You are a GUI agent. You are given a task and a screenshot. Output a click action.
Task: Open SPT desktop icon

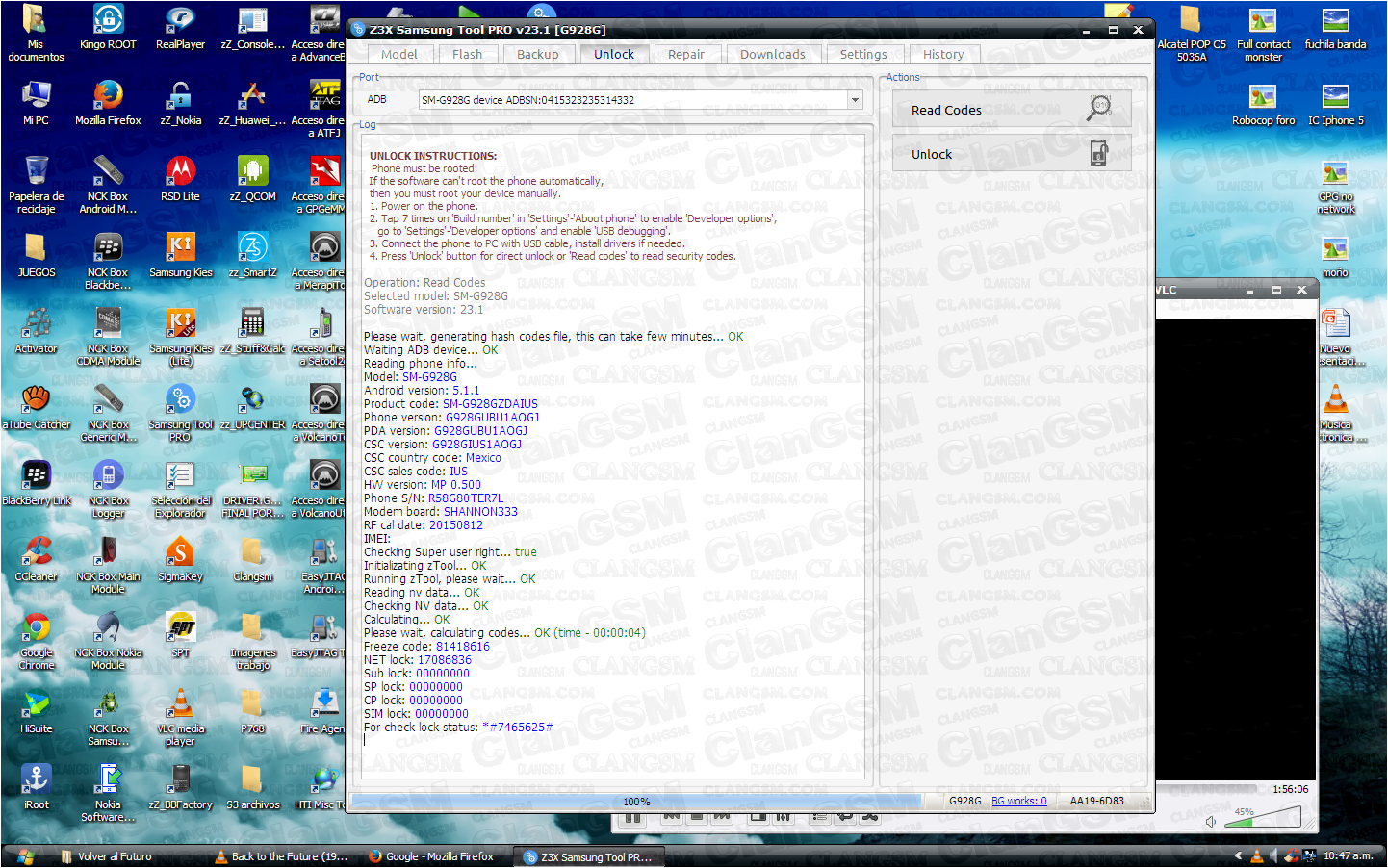[x=180, y=635]
